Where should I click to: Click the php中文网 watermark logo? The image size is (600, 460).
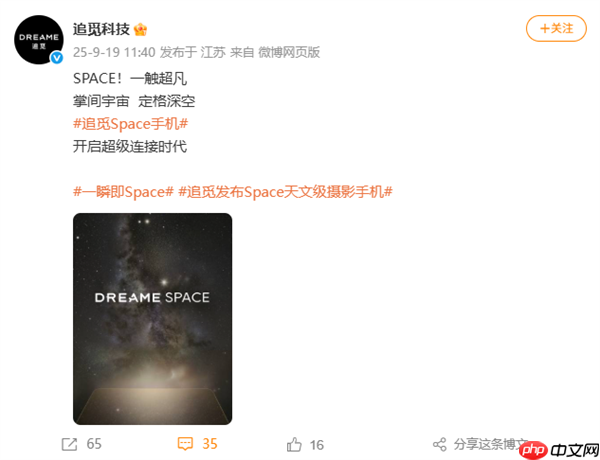[559, 450]
